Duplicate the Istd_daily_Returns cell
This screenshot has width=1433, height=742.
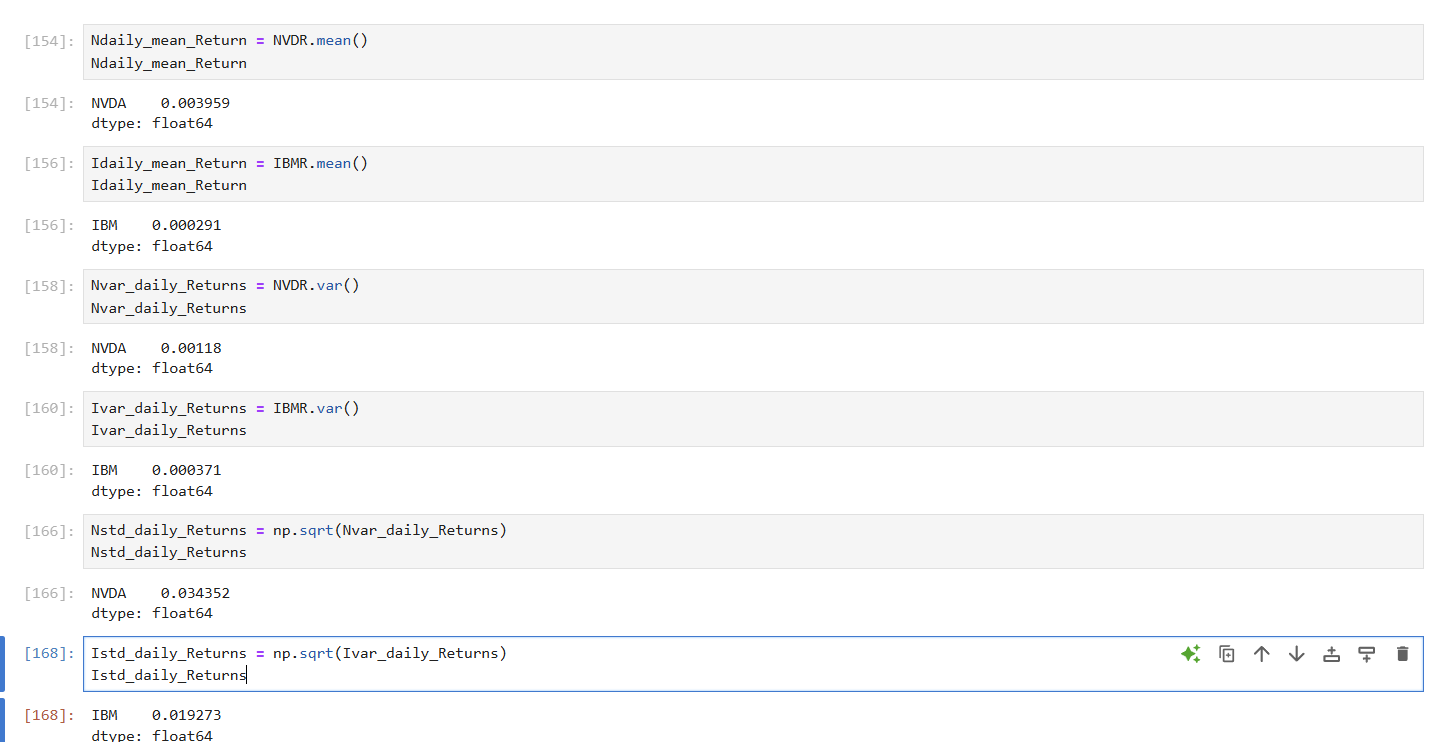1227,654
